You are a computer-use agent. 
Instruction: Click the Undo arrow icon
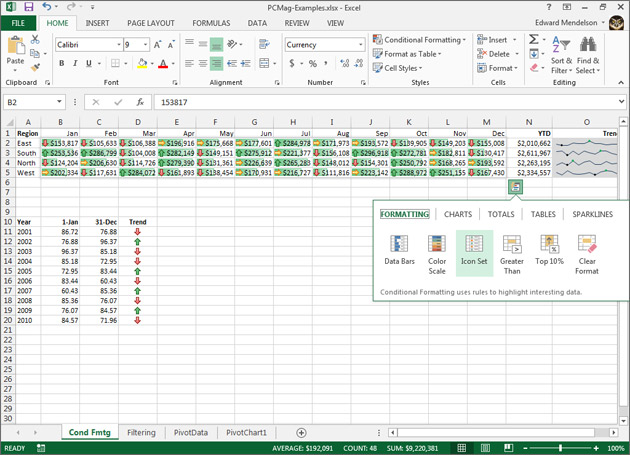(x=47, y=7)
